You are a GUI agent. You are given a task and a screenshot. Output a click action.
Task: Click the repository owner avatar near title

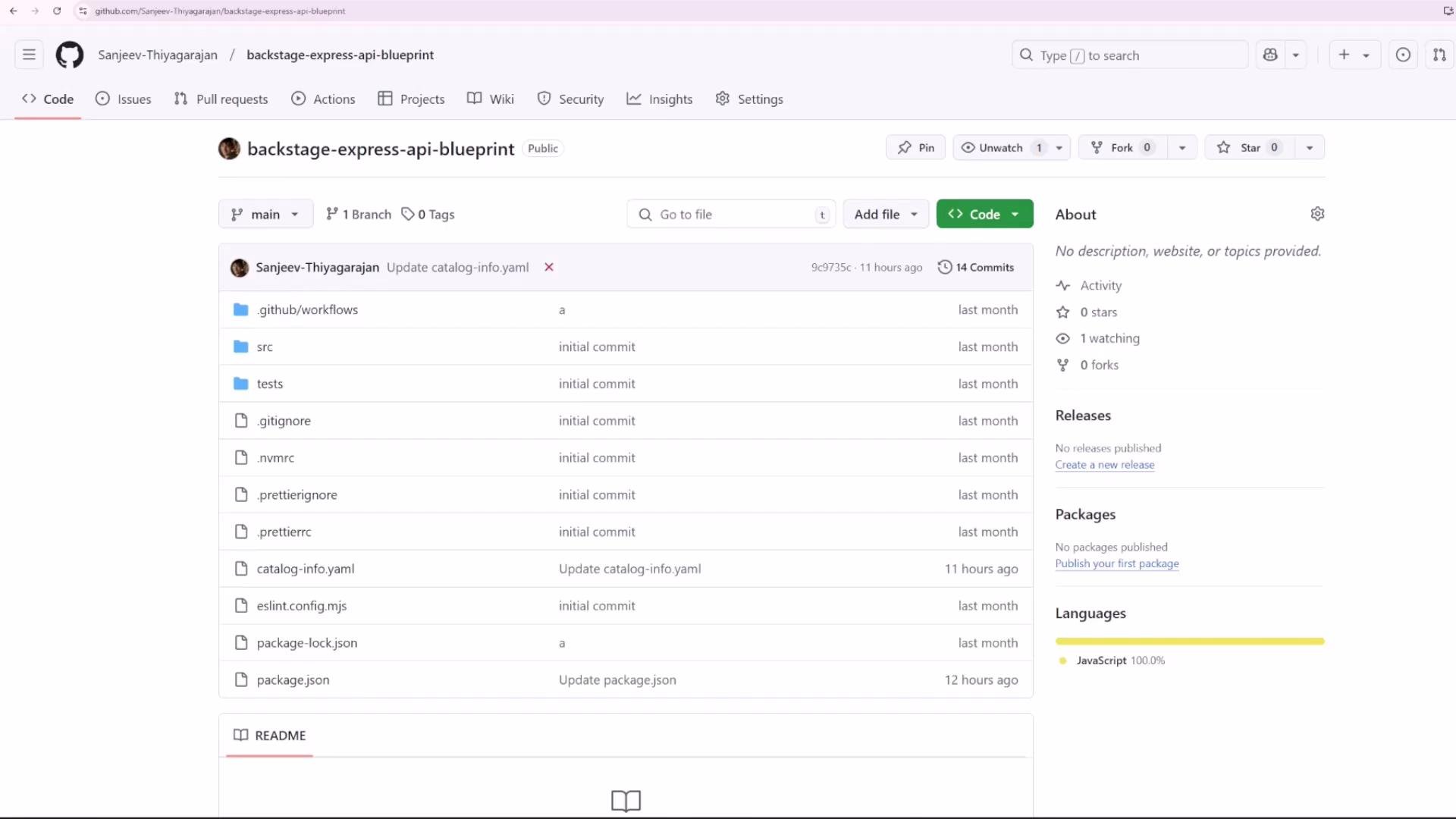coord(229,149)
